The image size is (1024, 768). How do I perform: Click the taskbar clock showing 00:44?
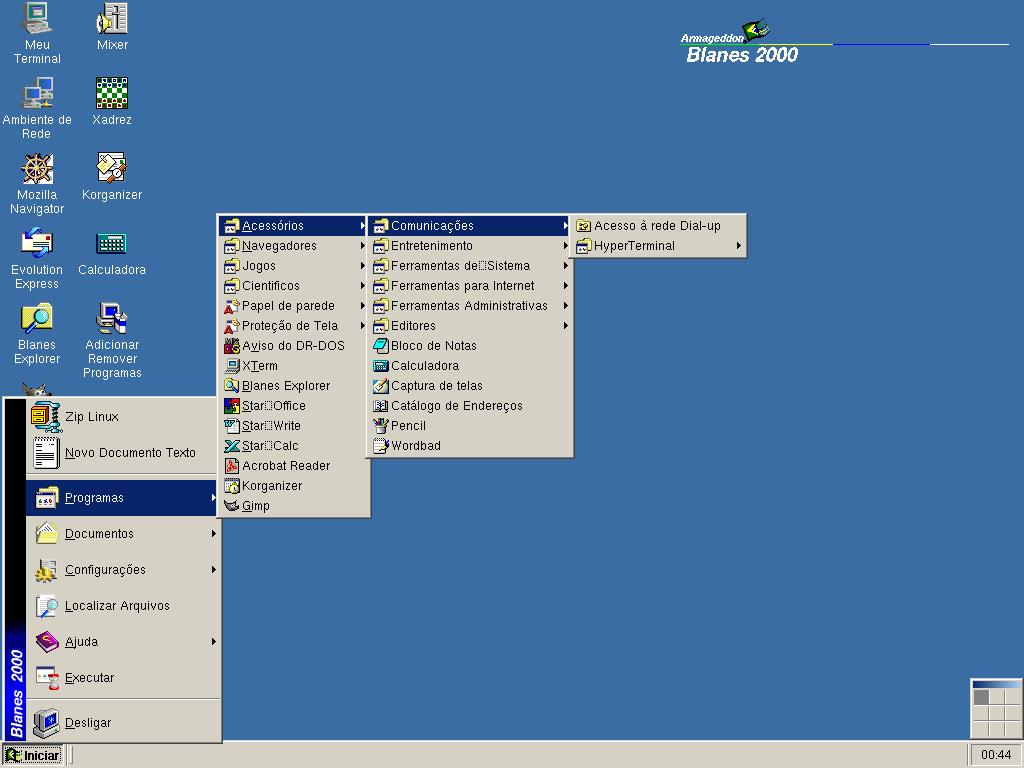click(x=996, y=756)
